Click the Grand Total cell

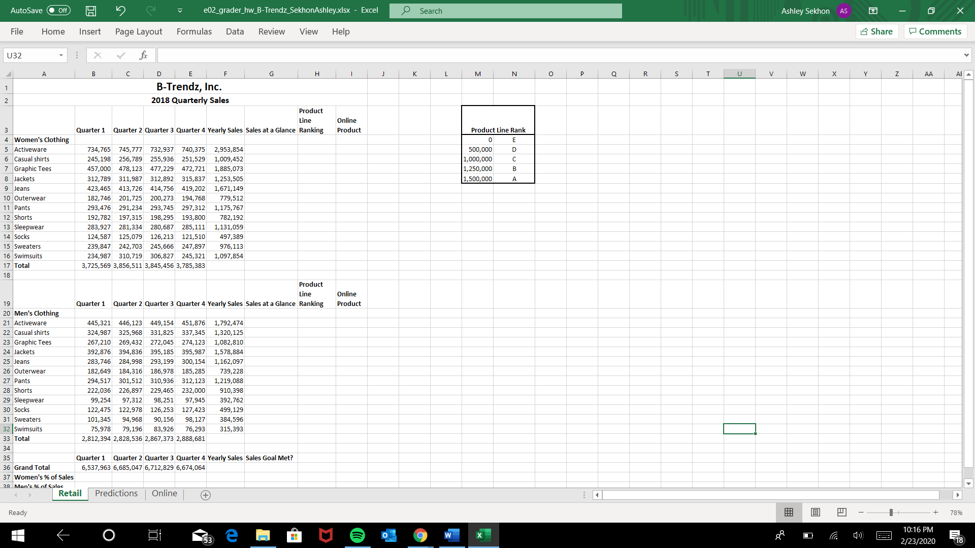pyautogui.click(x=32, y=468)
